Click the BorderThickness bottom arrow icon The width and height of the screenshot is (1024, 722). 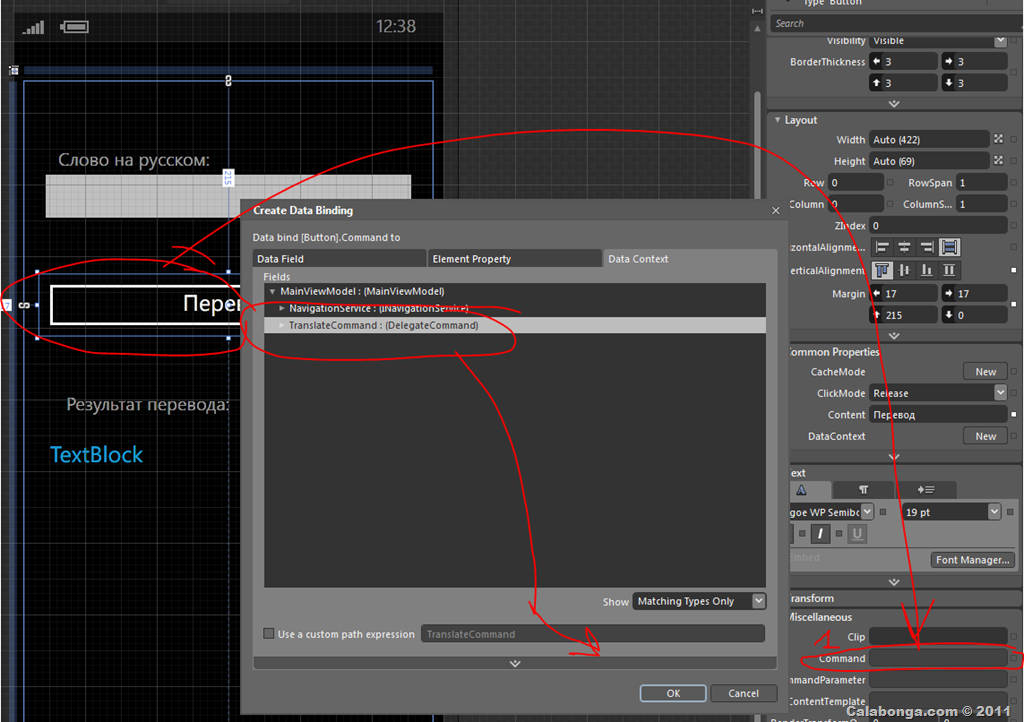tap(949, 83)
